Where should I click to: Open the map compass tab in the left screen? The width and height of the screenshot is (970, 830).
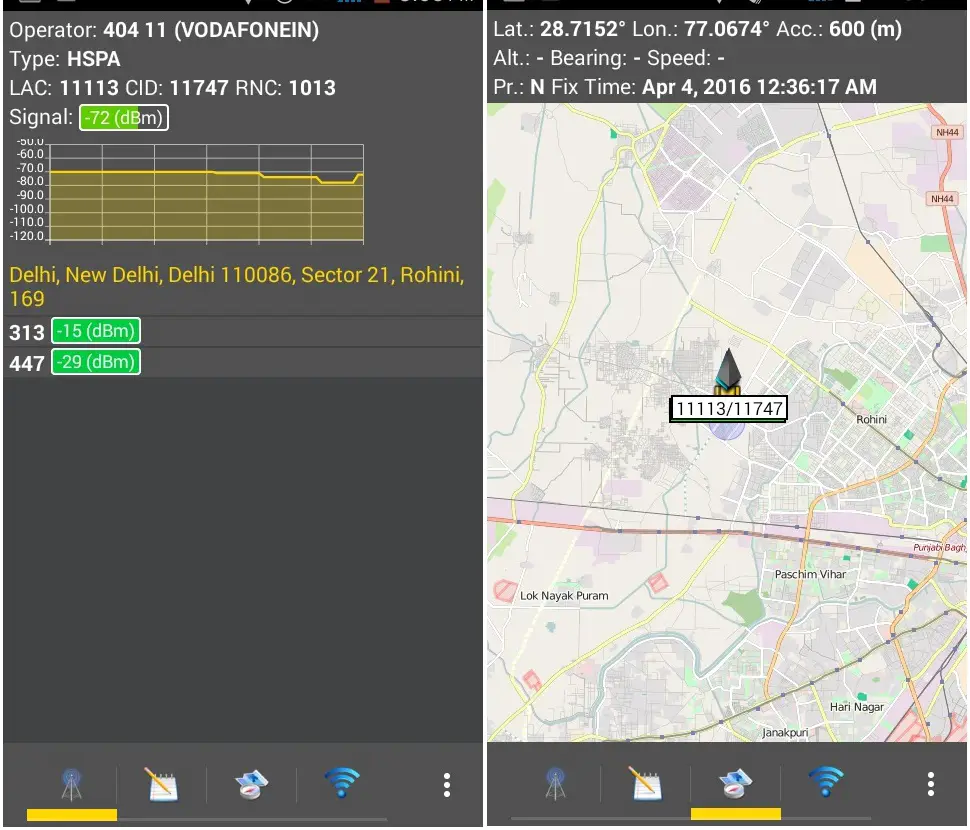[251, 784]
